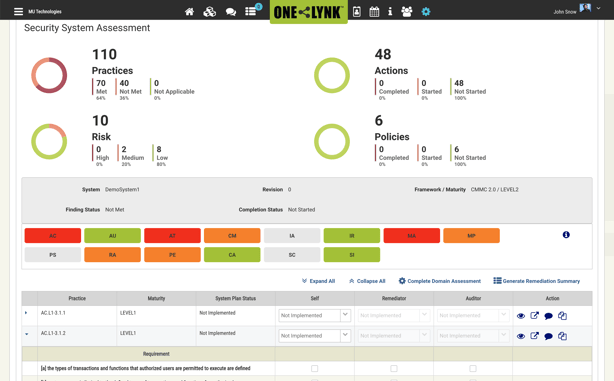Click the domain color legend info icon
614x381 pixels.
pyautogui.click(x=566, y=235)
